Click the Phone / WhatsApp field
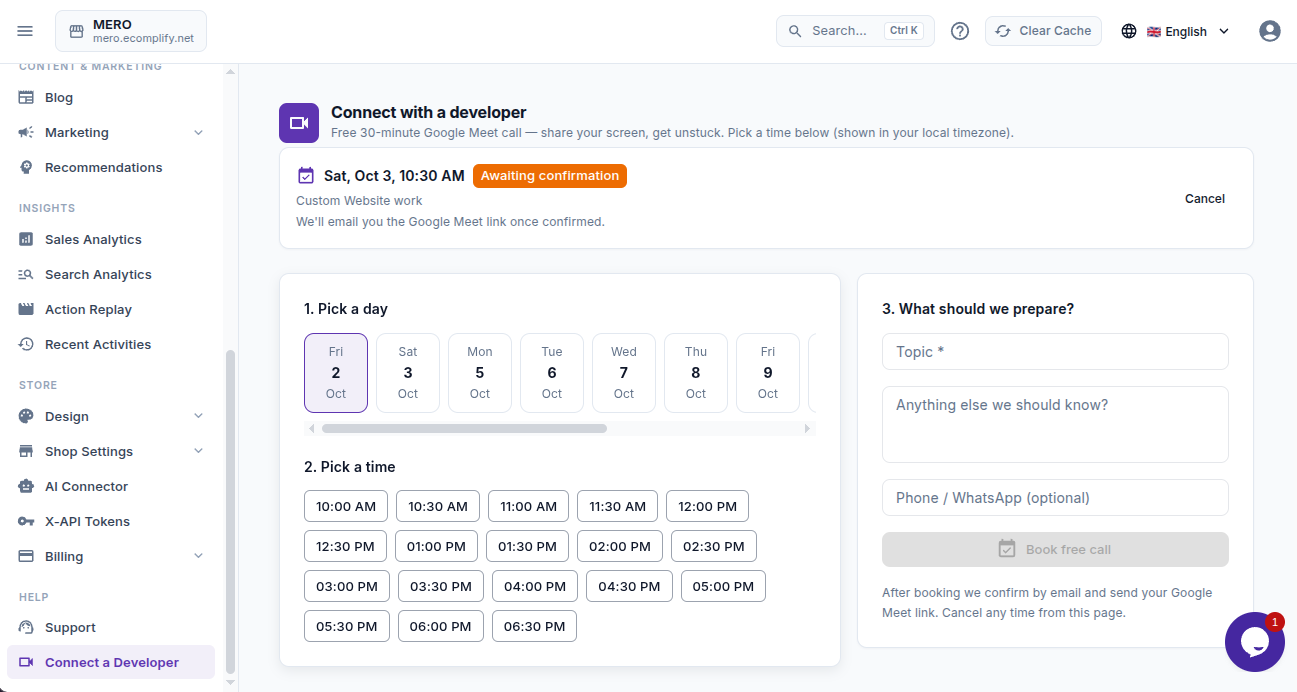The width and height of the screenshot is (1297, 692). [1055, 498]
